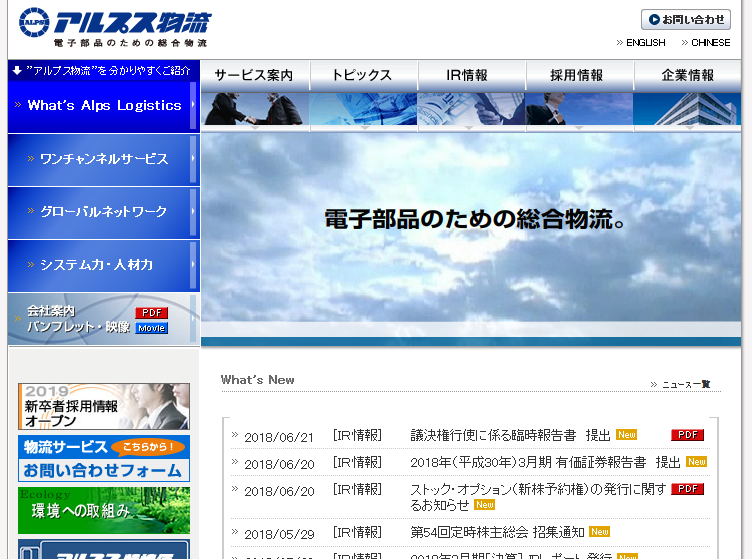Open the 企業情報 menu tab
The height and width of the screenshot is (559, 752).
click(687, 75)
